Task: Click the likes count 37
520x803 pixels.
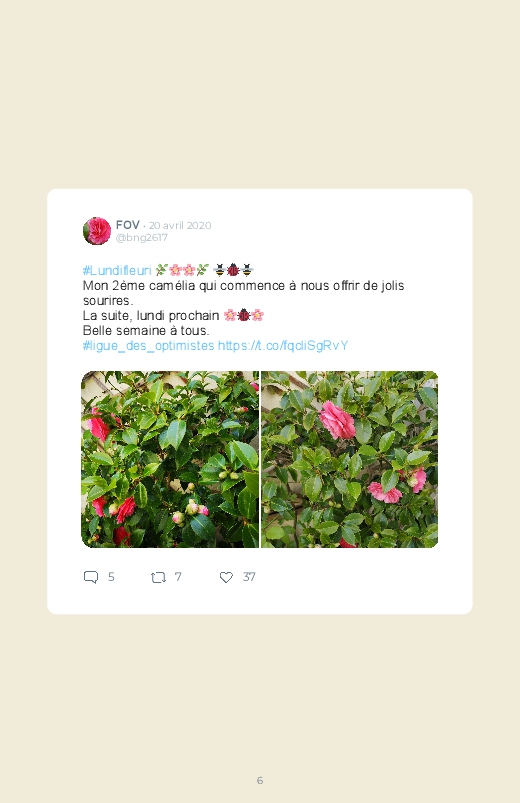Action: [249, 577]
